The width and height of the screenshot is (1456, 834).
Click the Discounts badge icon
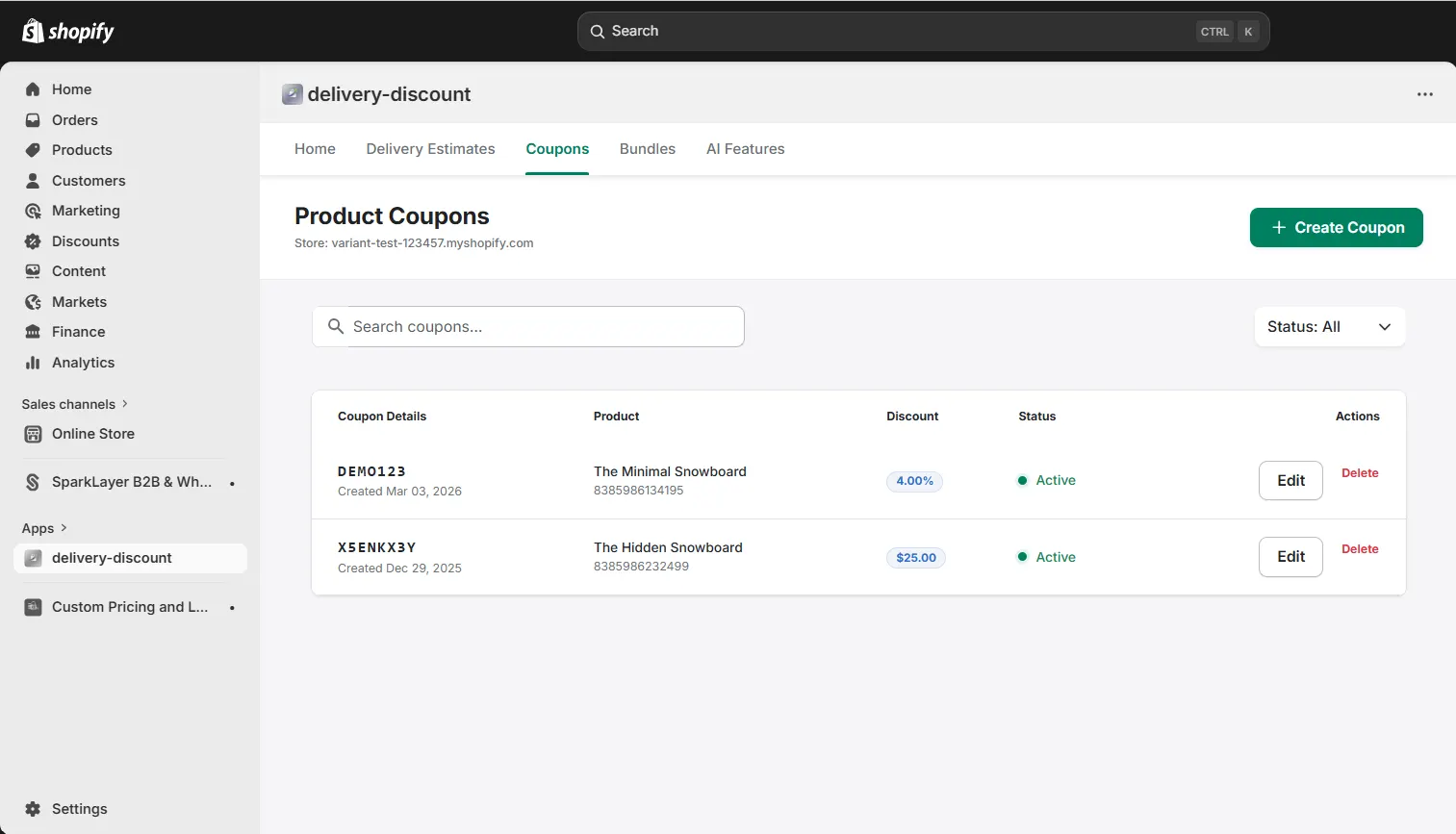(x=33, y=241)
